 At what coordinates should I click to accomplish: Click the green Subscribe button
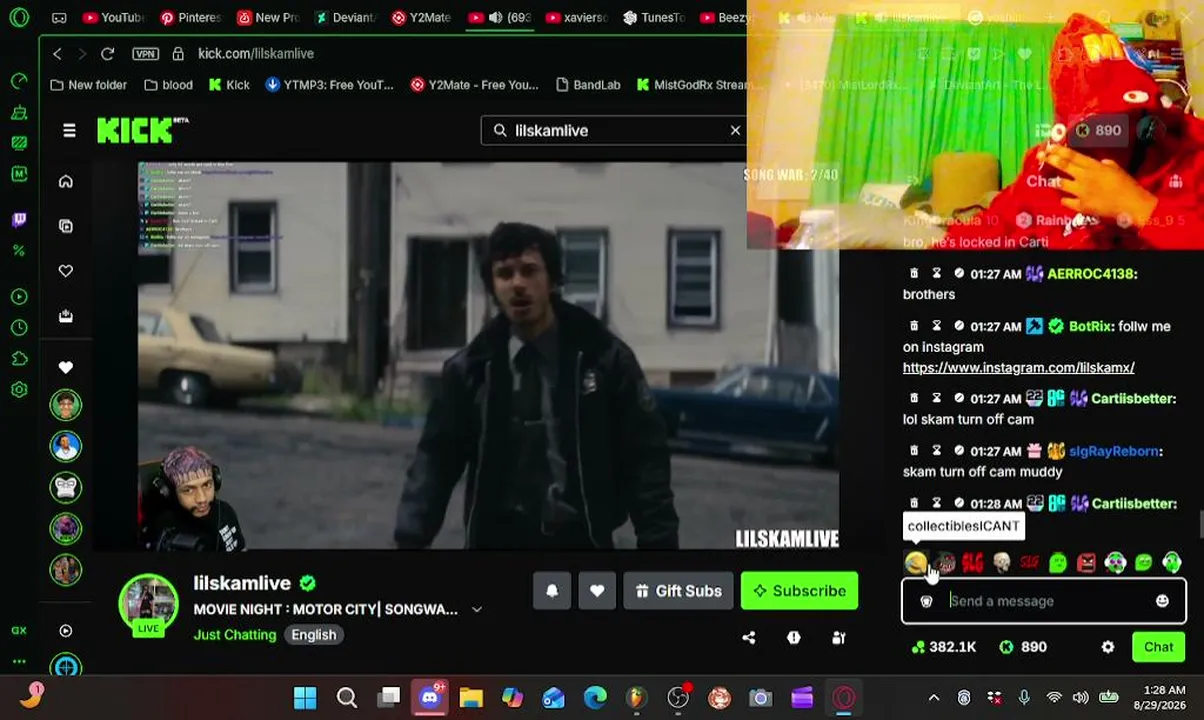click(x=799, y=591)
